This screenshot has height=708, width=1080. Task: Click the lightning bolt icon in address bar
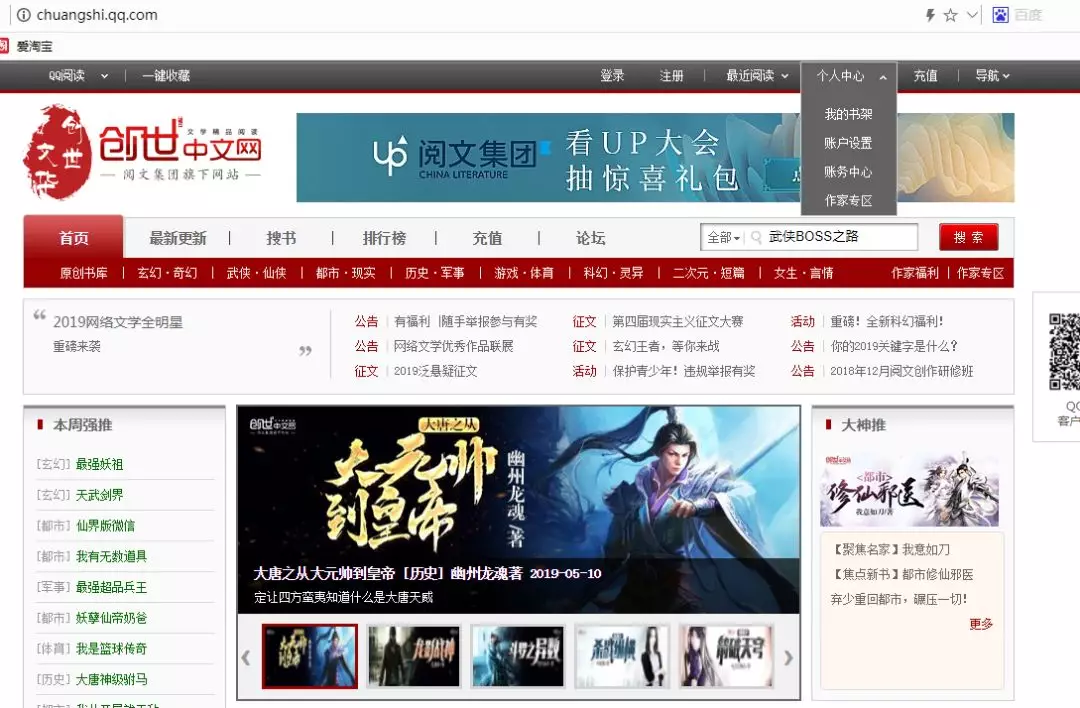click(x=930, y=15)
